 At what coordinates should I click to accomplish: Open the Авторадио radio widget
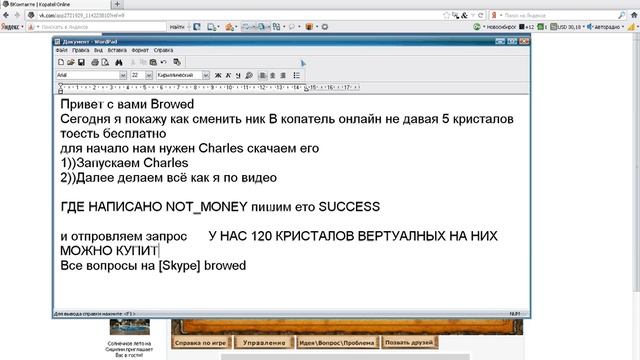pyautogui.click(x=606, y=27)
